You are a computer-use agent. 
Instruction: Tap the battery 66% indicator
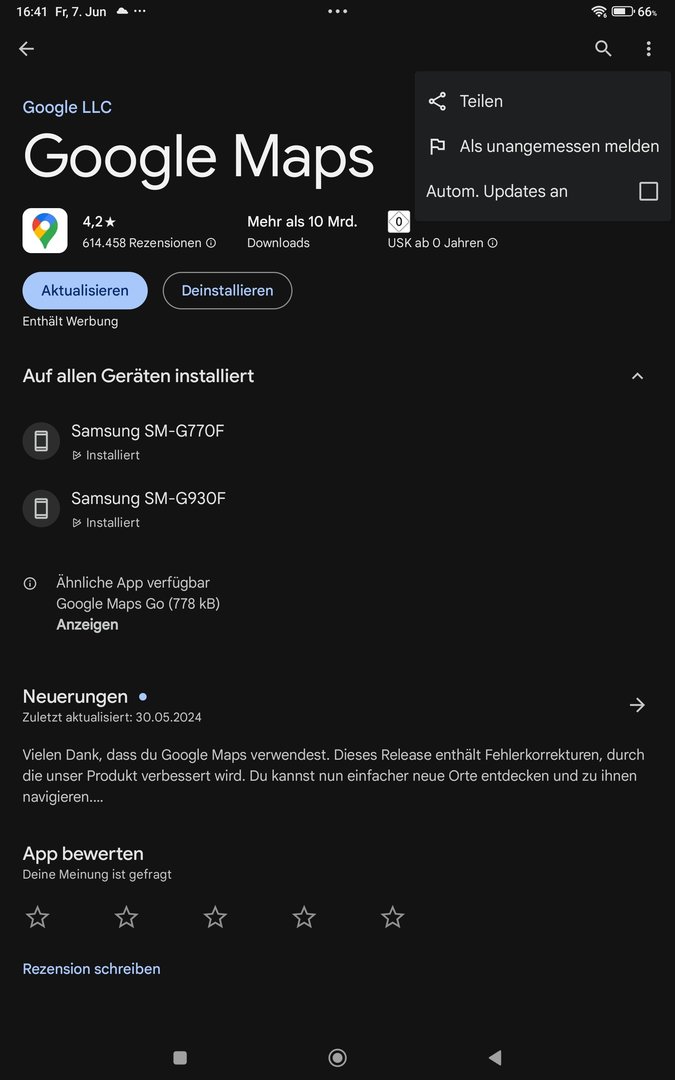coord(634,12)
